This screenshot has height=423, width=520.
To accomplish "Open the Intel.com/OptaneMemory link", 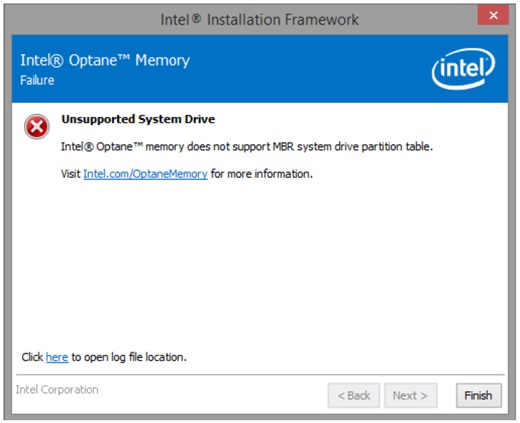I will (x=145, y=174).
